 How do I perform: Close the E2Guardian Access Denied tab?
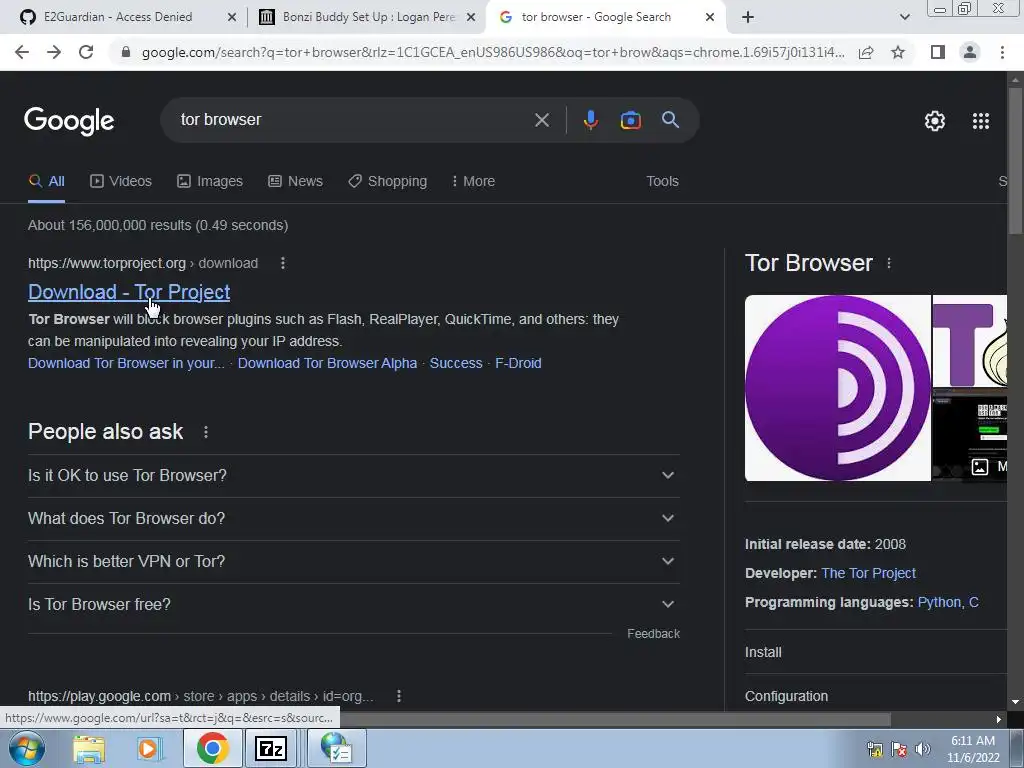[231, 18]
